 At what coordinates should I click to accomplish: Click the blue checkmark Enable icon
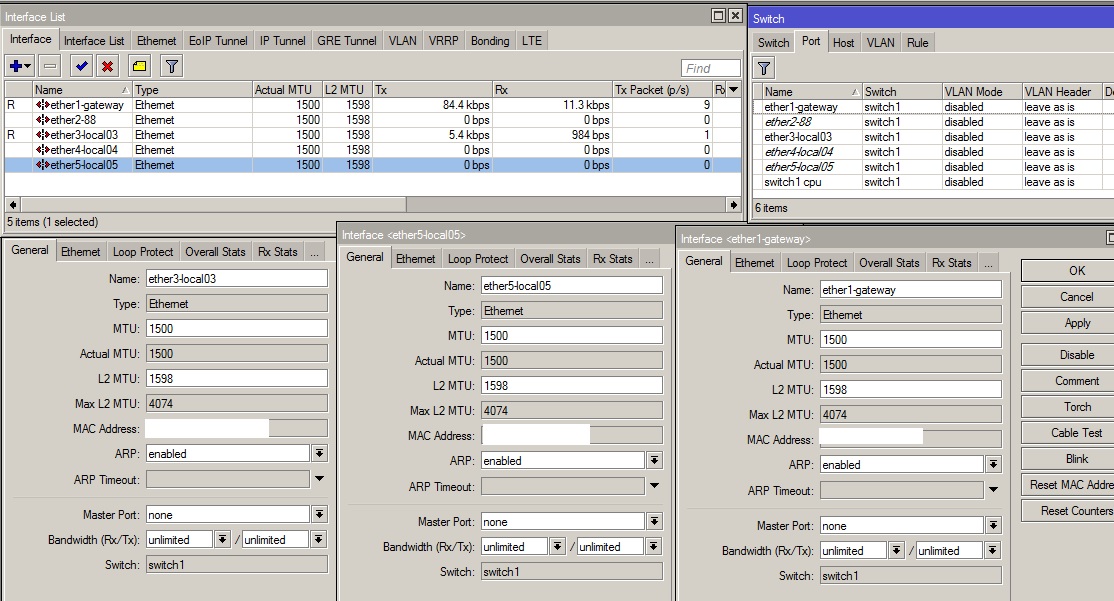(x=82, y=66)
